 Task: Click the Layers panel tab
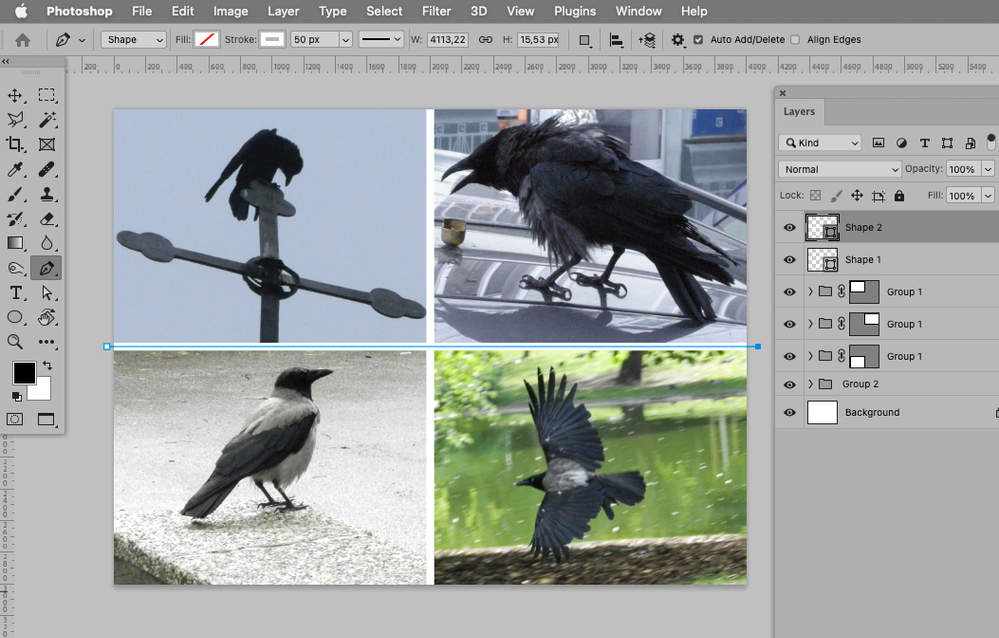(x=799, y=112)
